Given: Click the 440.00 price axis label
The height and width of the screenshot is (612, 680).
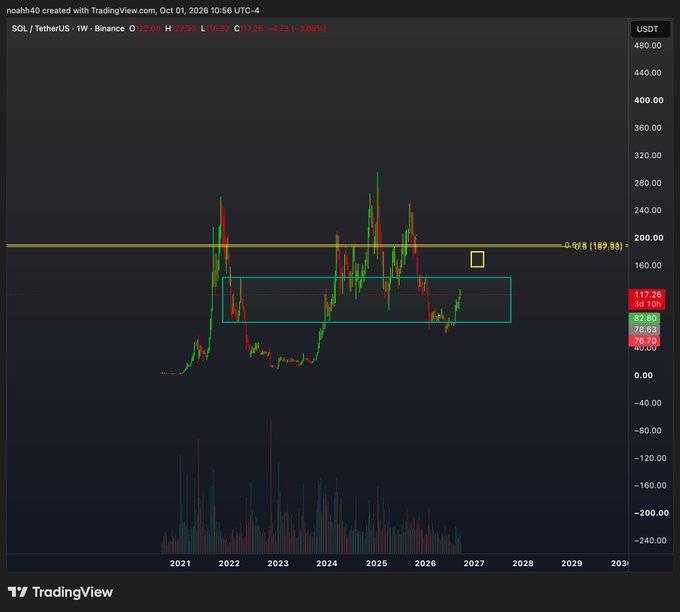Looking at the screenshot, I should coord(647,73).
